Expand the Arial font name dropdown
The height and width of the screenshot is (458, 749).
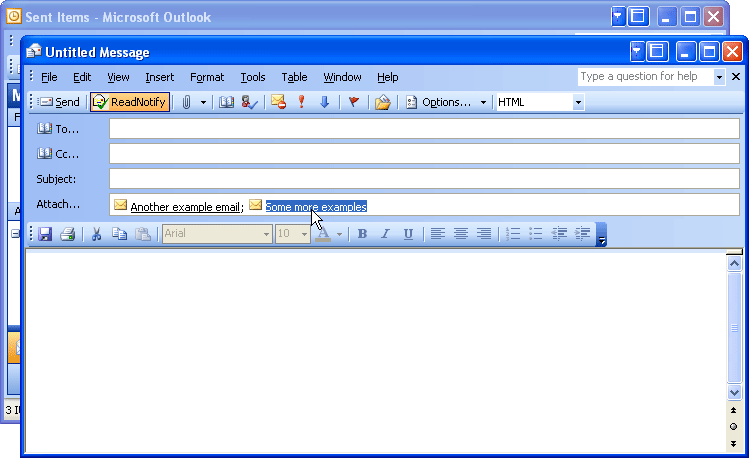(266, 234)
